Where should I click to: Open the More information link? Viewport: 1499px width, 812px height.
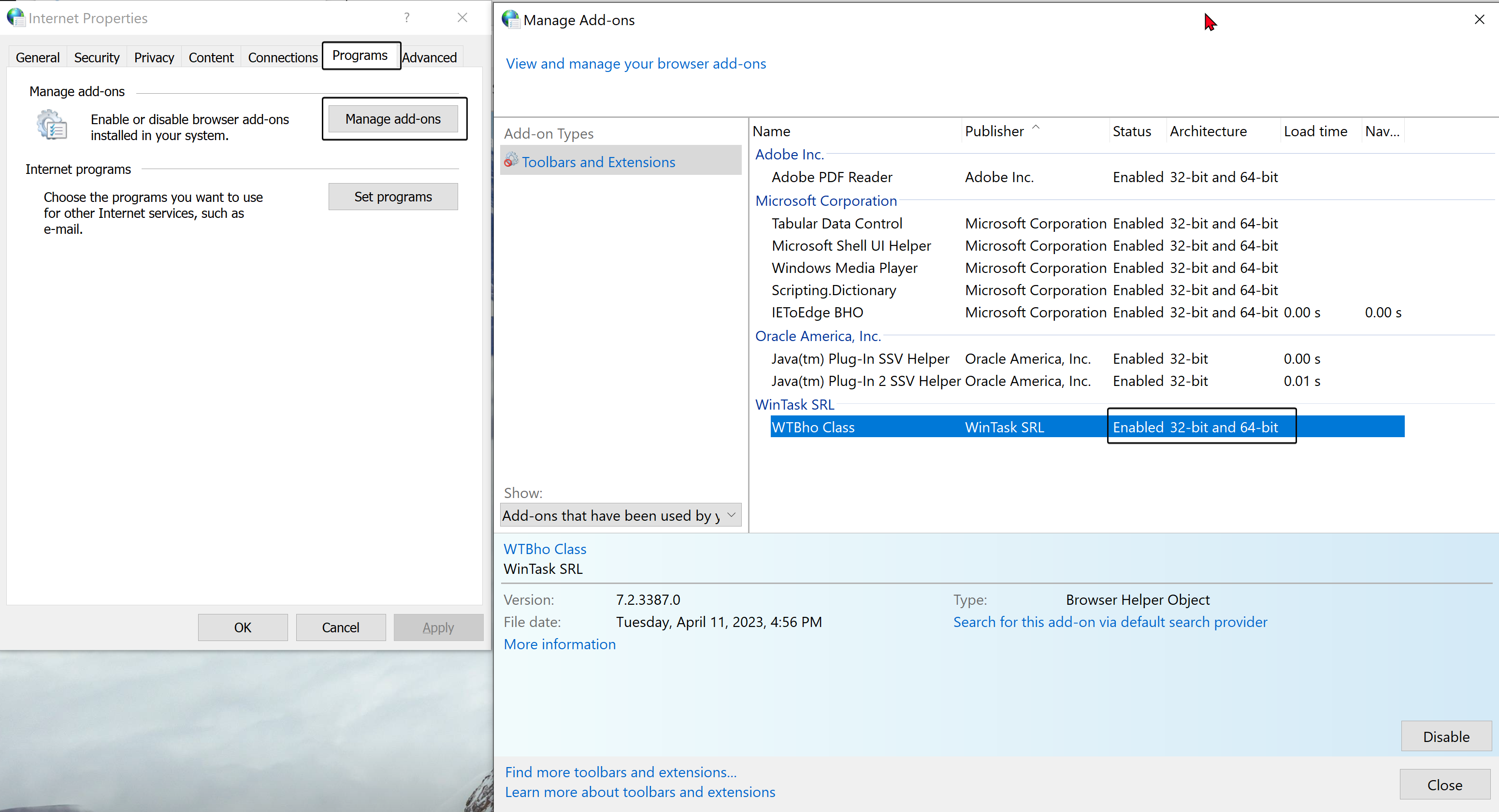click(x=559, y=644)
